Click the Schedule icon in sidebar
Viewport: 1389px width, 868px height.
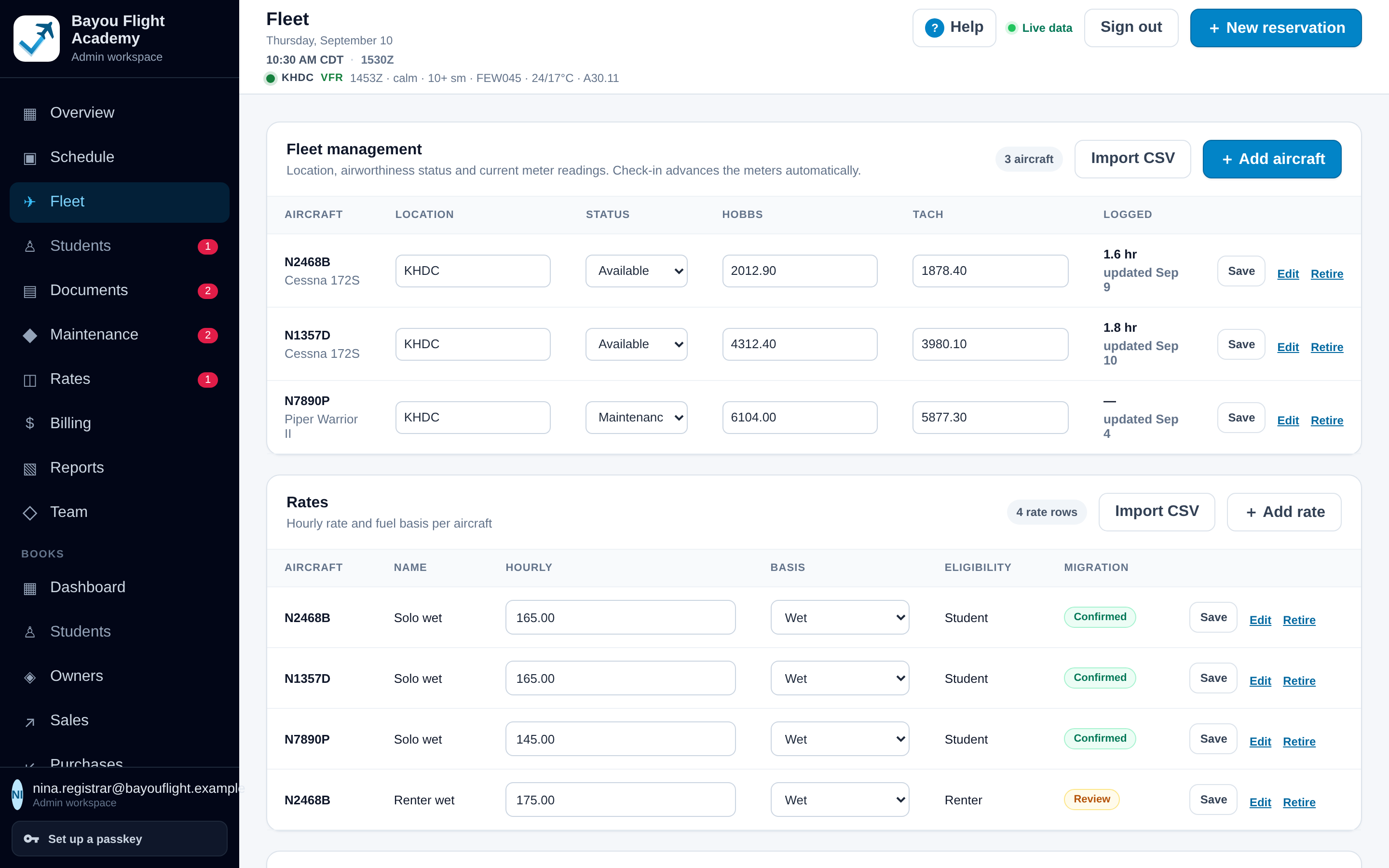tap(30, 158)
